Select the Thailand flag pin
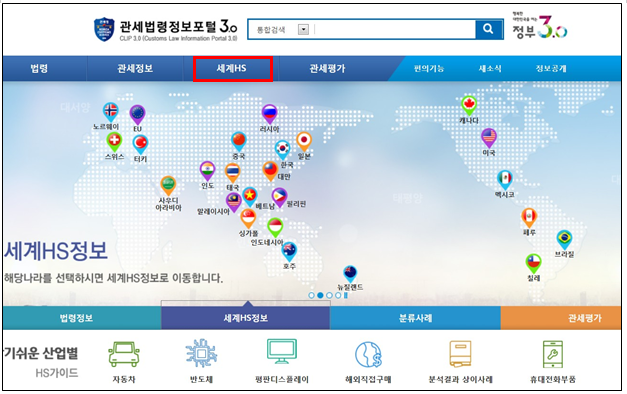The height and width of the screenshot is (394, 627). [x=232, y=172]
